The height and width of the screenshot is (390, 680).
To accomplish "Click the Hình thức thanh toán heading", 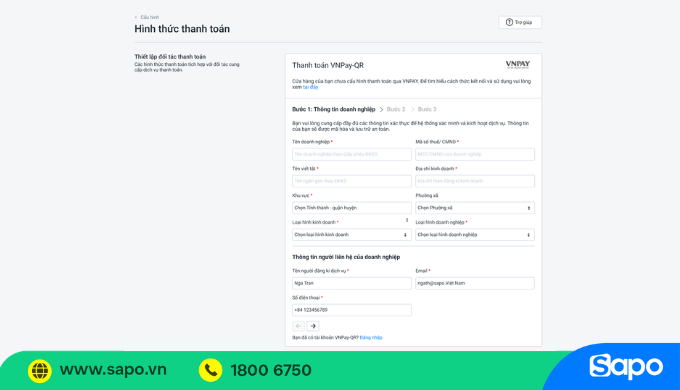I will point(182,29).
